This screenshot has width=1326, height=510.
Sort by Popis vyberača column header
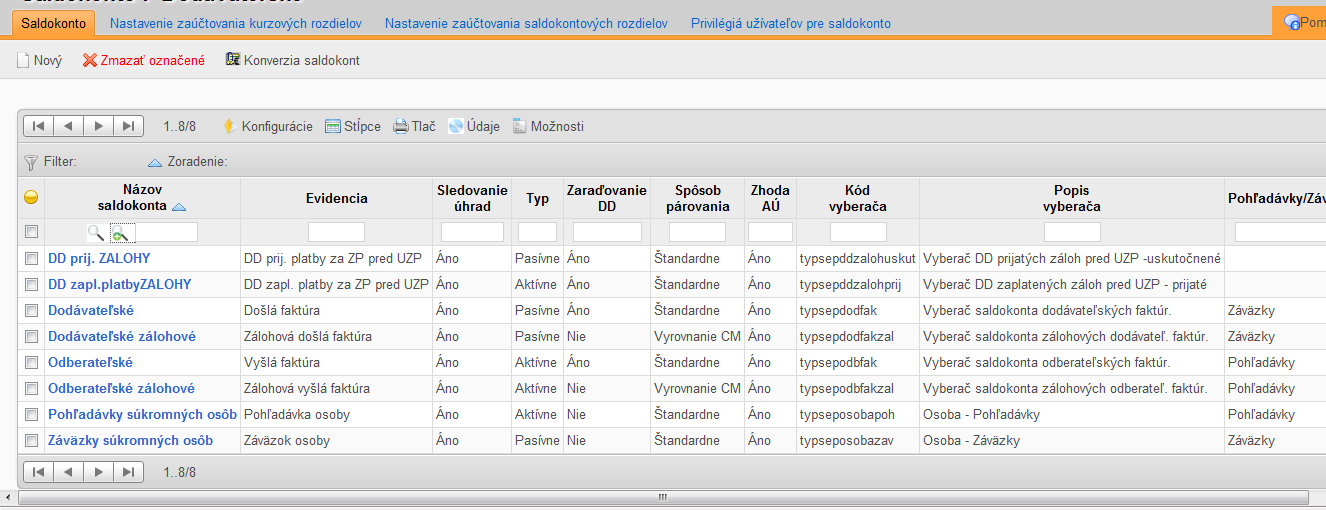point(1071,198)
